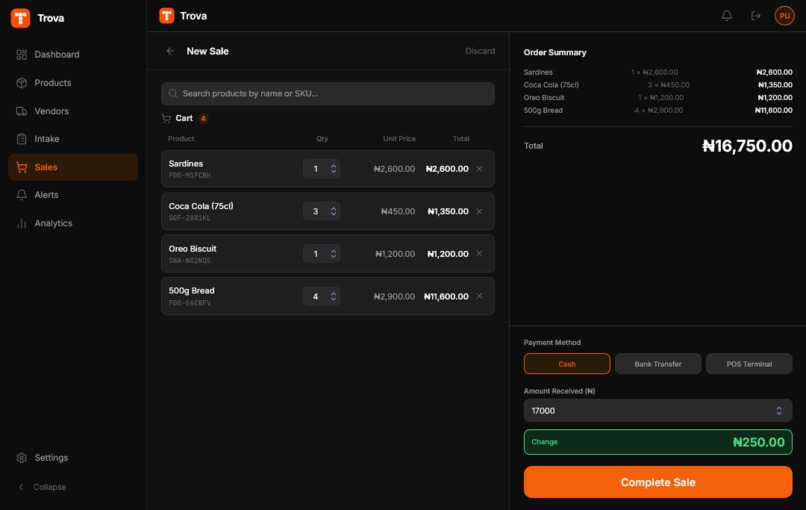Click the Intake clipboard icon
Viewport: 806px width, 510px height.
tap(22, 139)
